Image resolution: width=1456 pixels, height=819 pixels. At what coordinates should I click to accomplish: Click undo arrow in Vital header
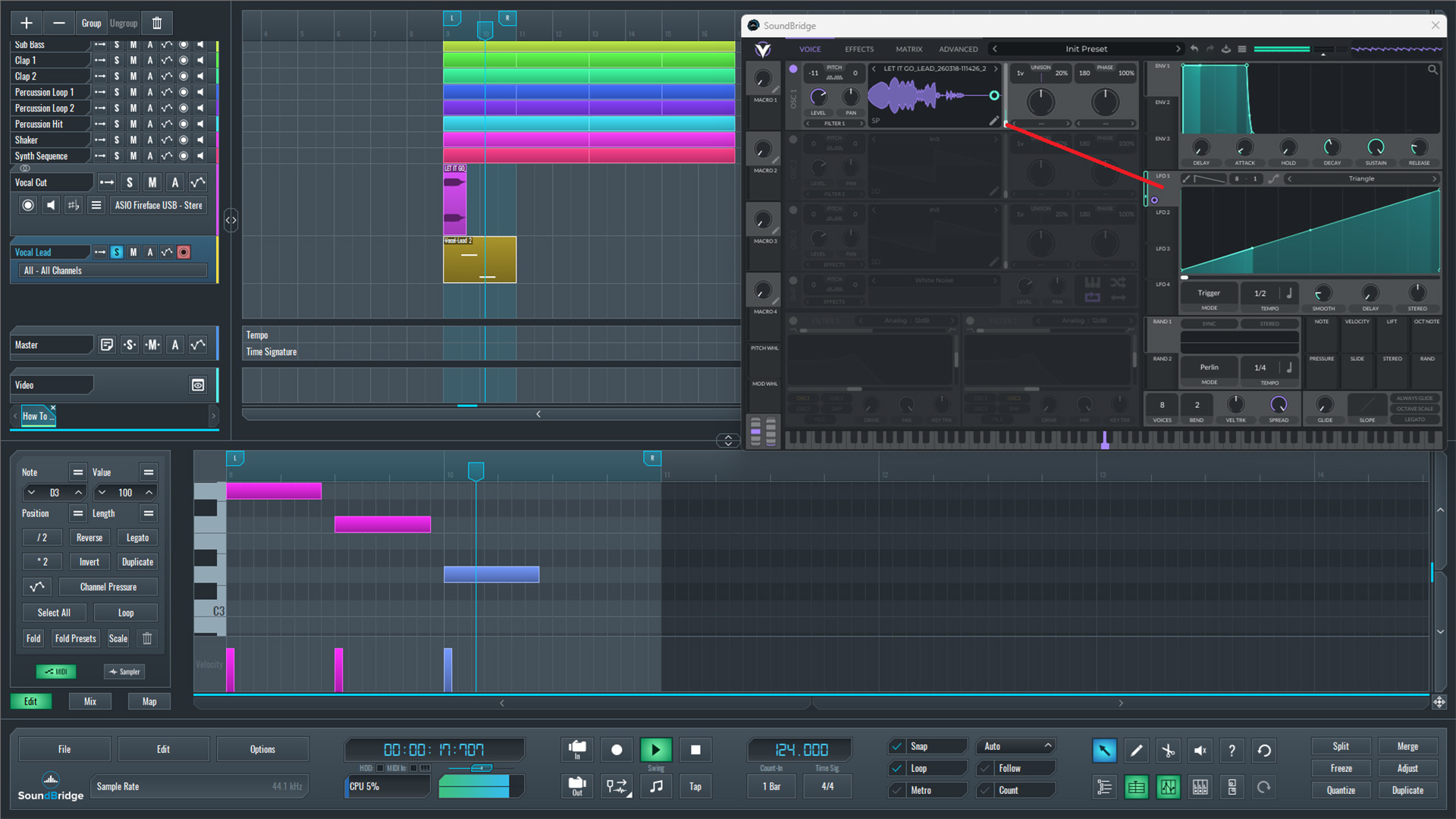(x=1194, y=49)
